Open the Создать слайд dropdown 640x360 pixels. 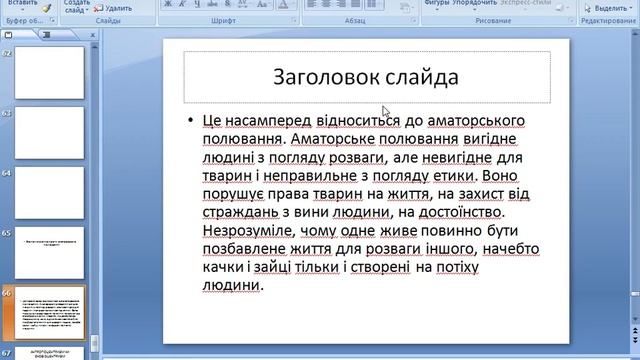pos(76,7)
